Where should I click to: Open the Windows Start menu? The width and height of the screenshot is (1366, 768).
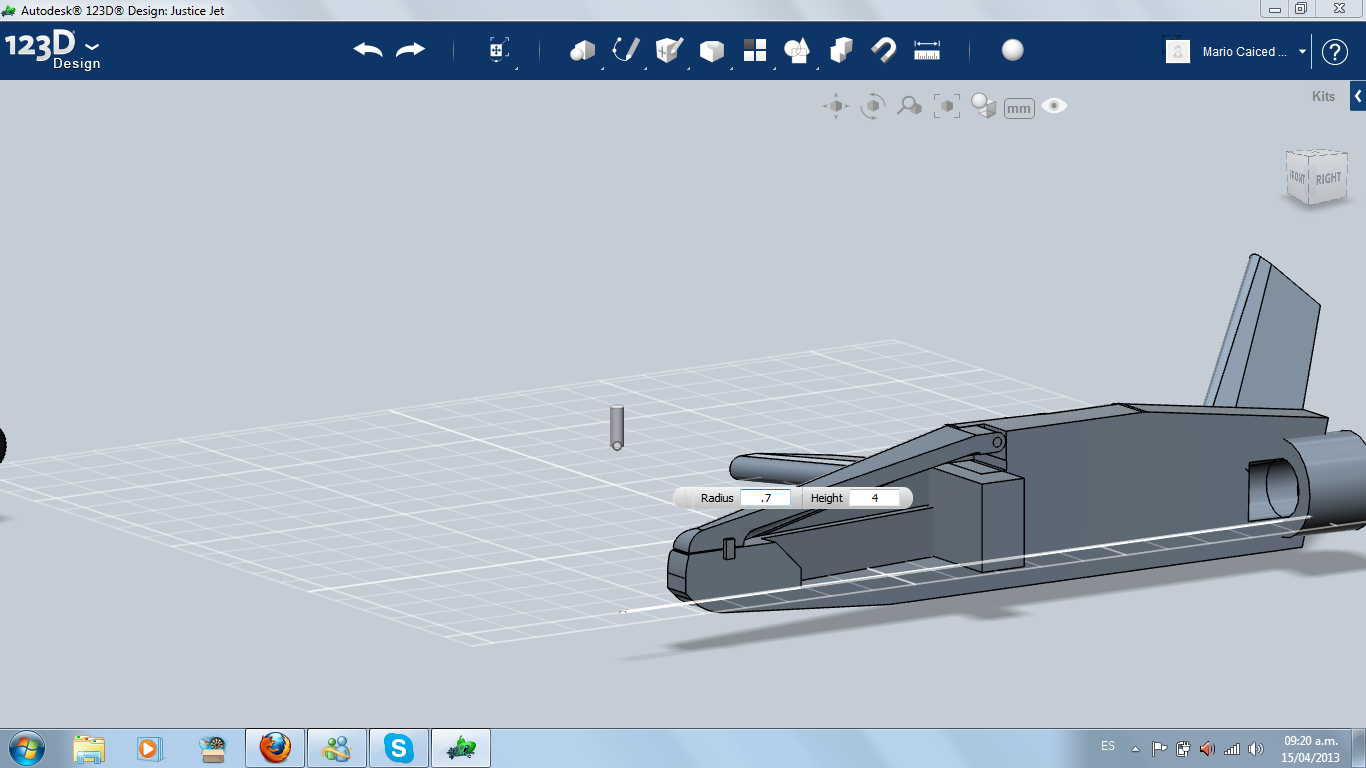(x=25, y=748)
